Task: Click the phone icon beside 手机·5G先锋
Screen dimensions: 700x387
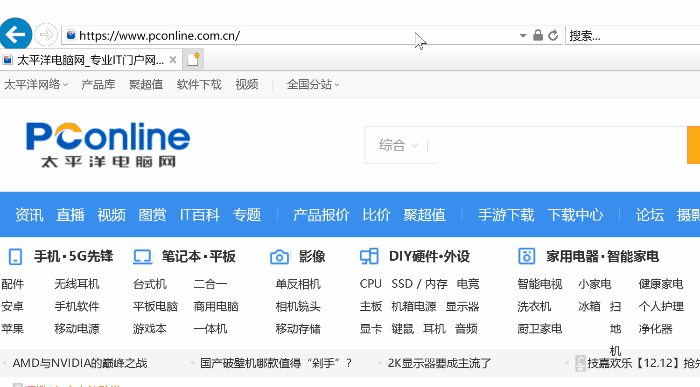Action: (x=15, y=257)
